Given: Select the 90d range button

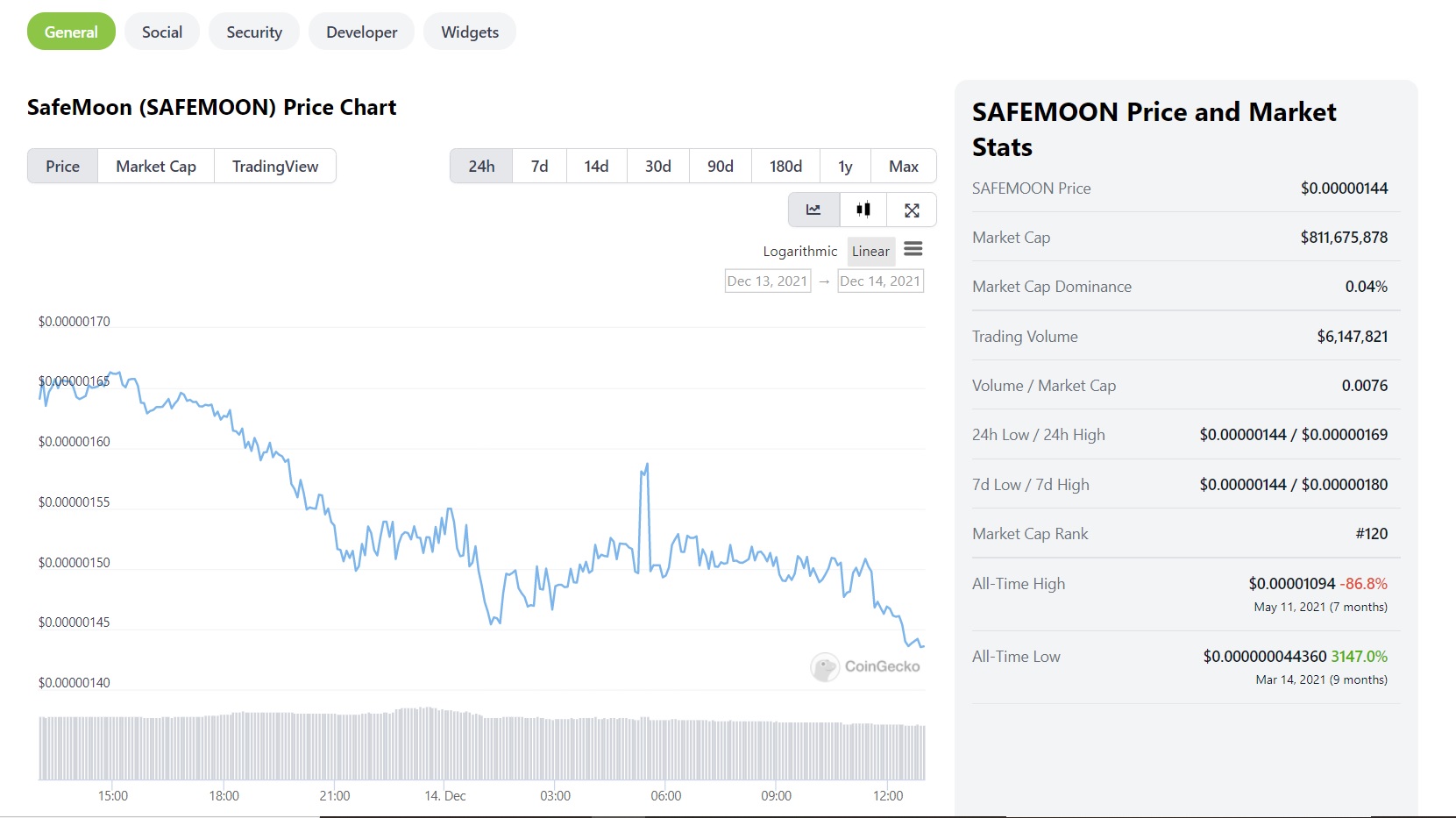Looking at the screenshot, I should click(x=720, y=166).
